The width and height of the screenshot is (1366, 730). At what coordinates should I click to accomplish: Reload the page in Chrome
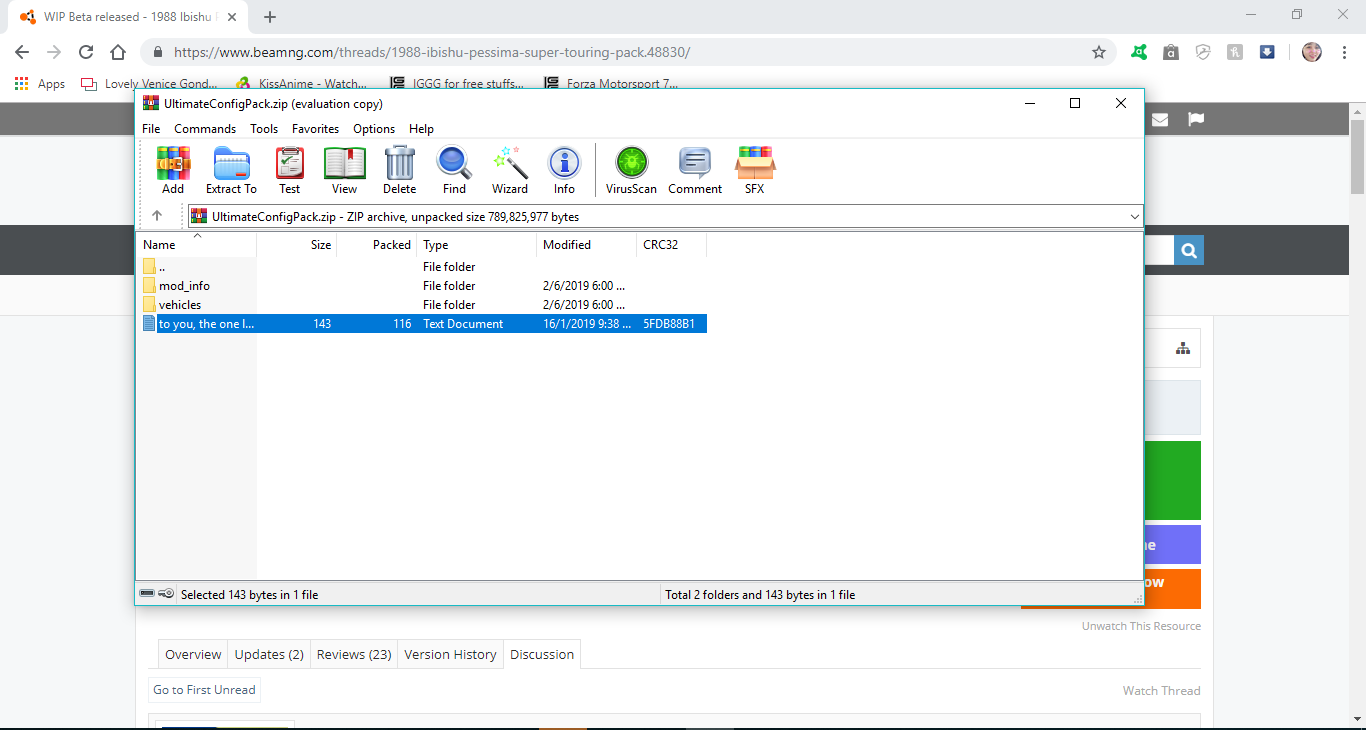(86, 52)
